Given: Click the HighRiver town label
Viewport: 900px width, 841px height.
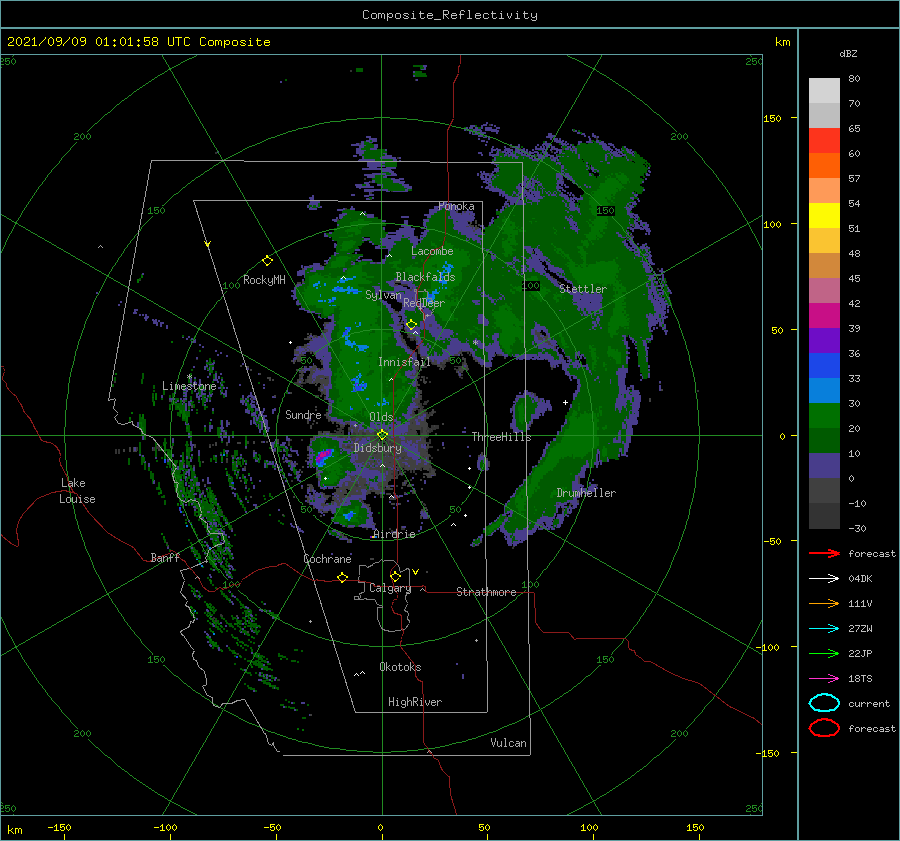Looking at the screenshot, I should pos(415,702).
